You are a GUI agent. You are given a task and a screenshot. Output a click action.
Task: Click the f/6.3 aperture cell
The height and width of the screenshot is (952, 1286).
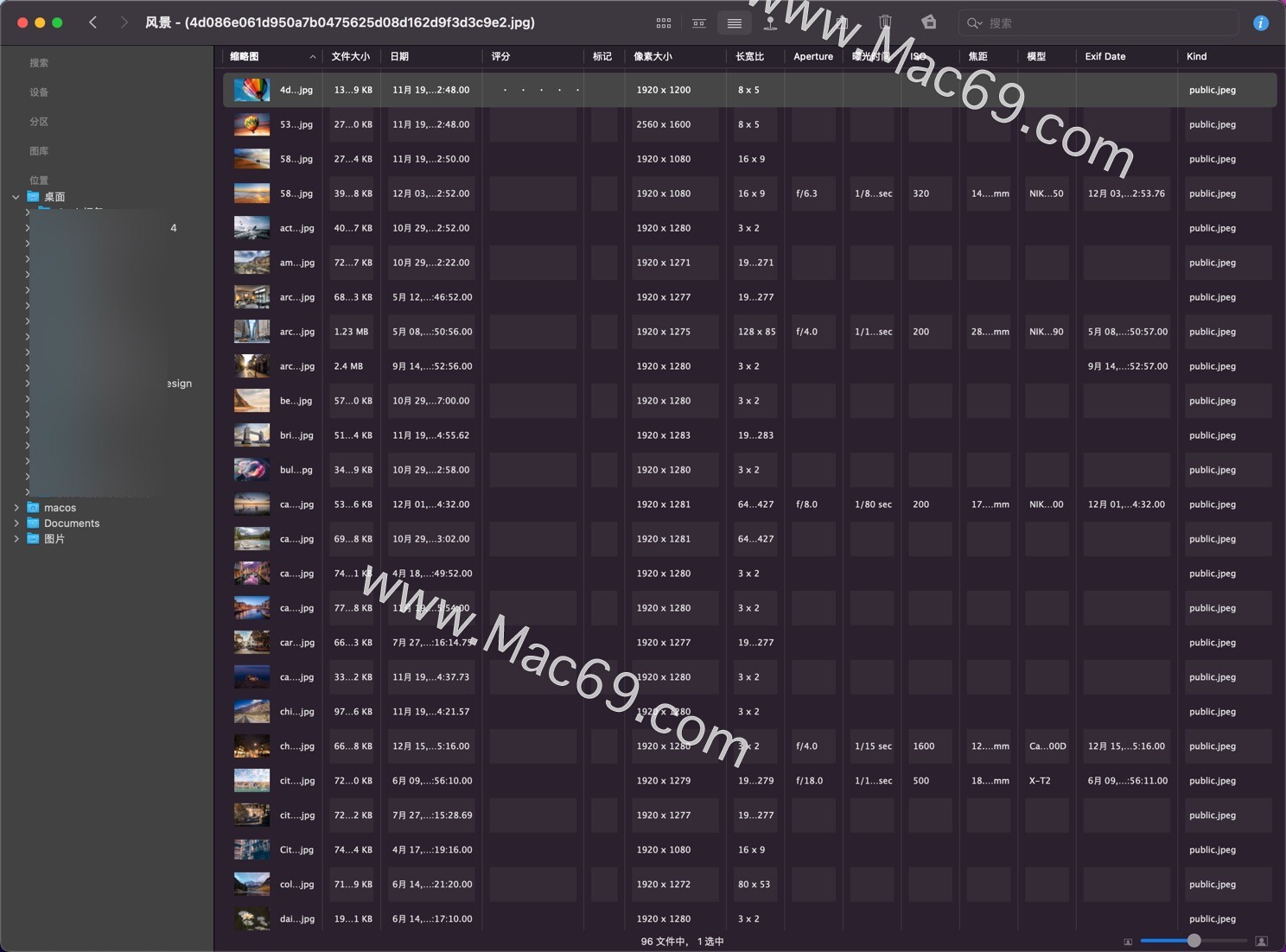806,194
